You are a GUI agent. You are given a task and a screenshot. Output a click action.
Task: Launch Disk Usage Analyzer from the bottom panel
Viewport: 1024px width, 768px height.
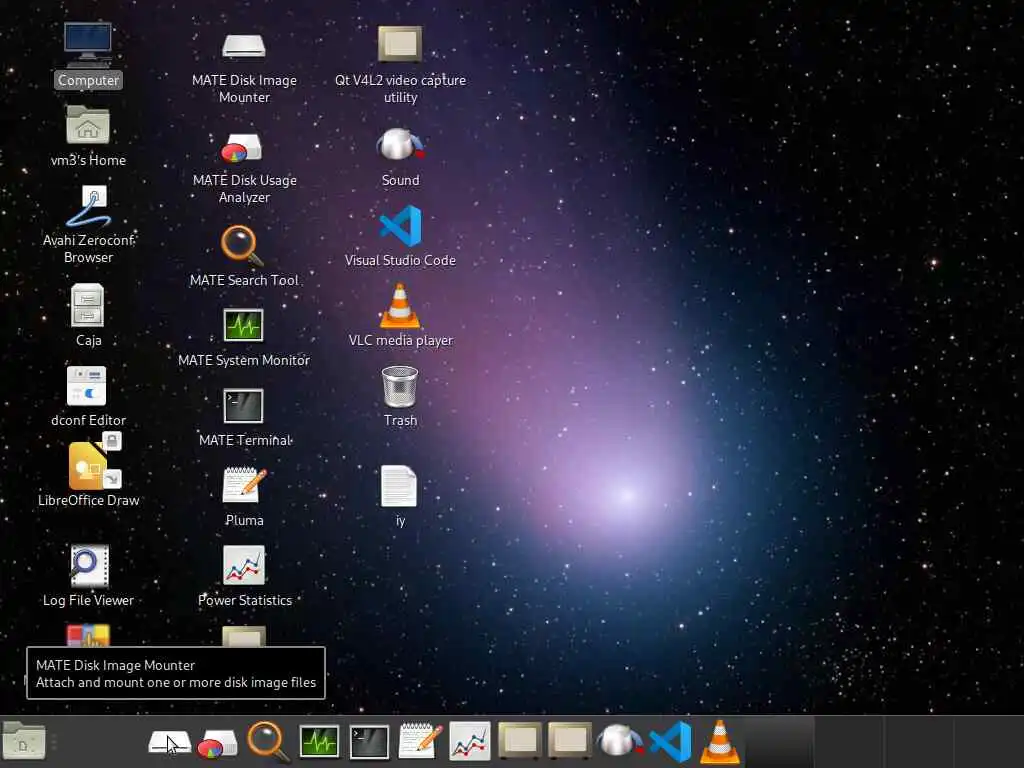pyautogui.click(x=217, y=744)
